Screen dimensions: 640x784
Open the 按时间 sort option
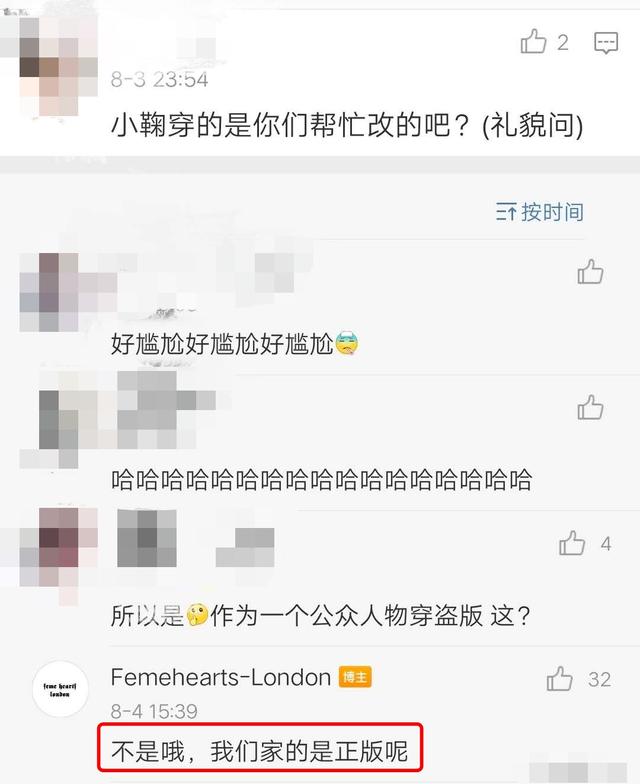tap(552, 212)
